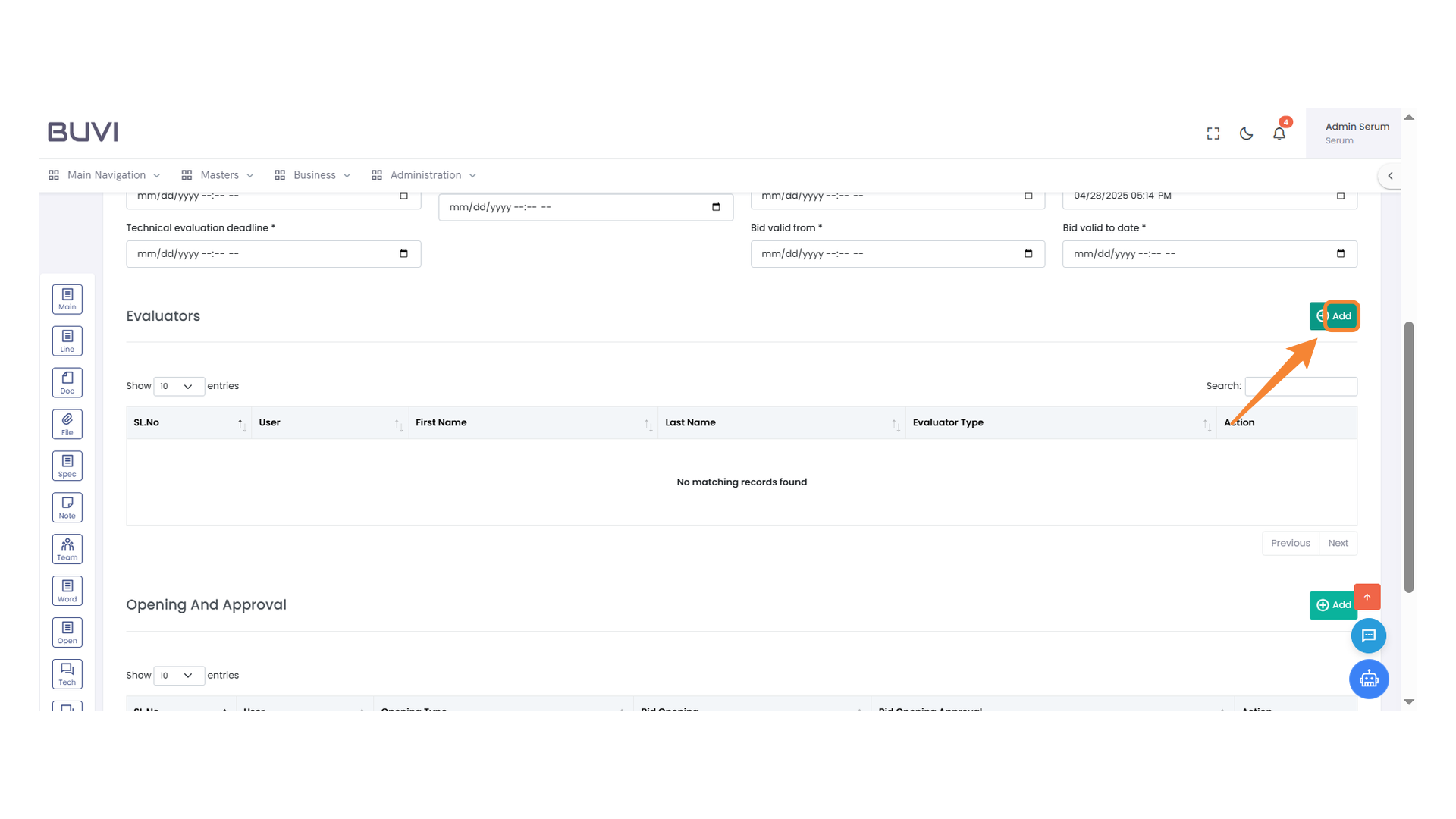Image resolution: width=1456 pixels, height=819 pixels.
Task: Click the Team sidebar icon
Action: coord(67,549)
